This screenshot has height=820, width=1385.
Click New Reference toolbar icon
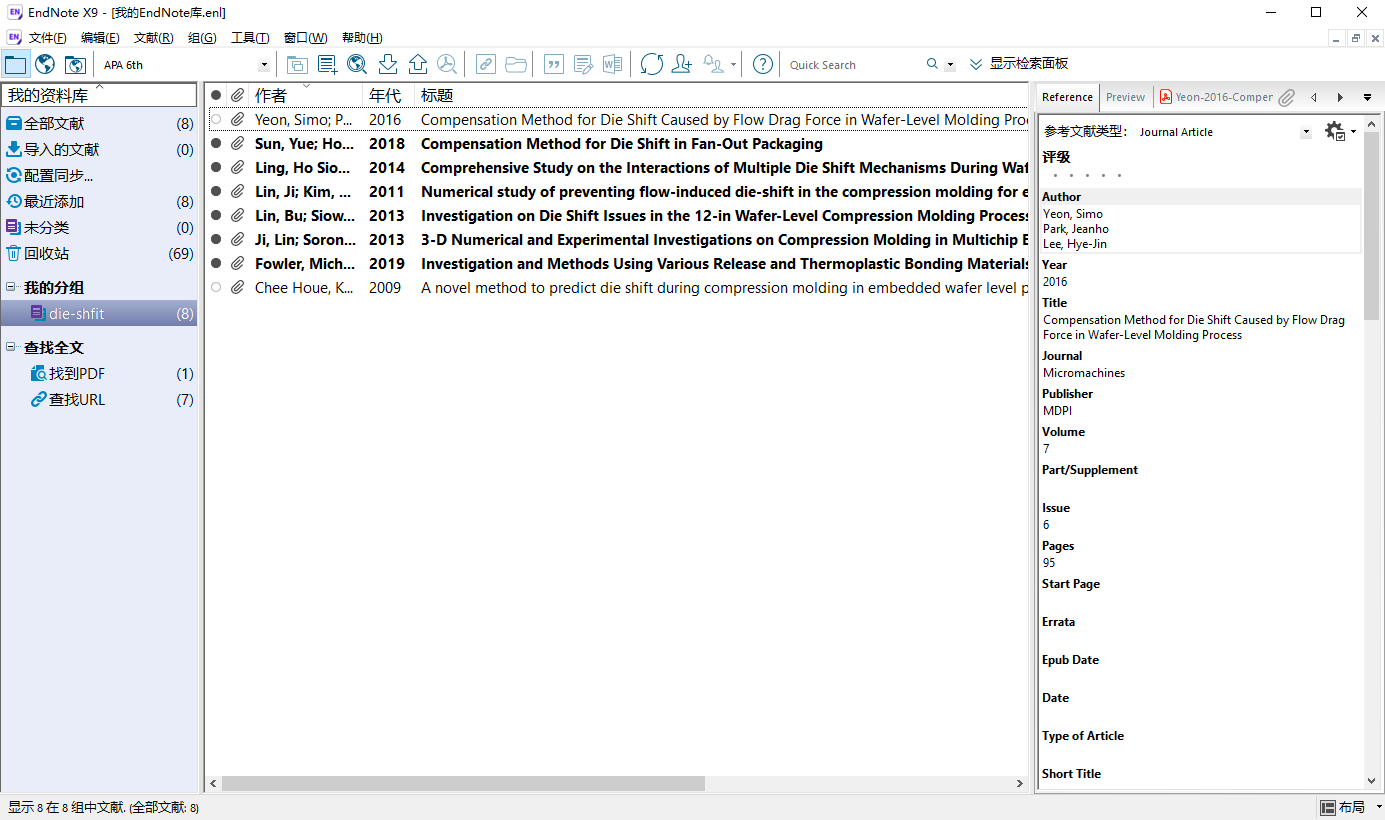point(327,65)
